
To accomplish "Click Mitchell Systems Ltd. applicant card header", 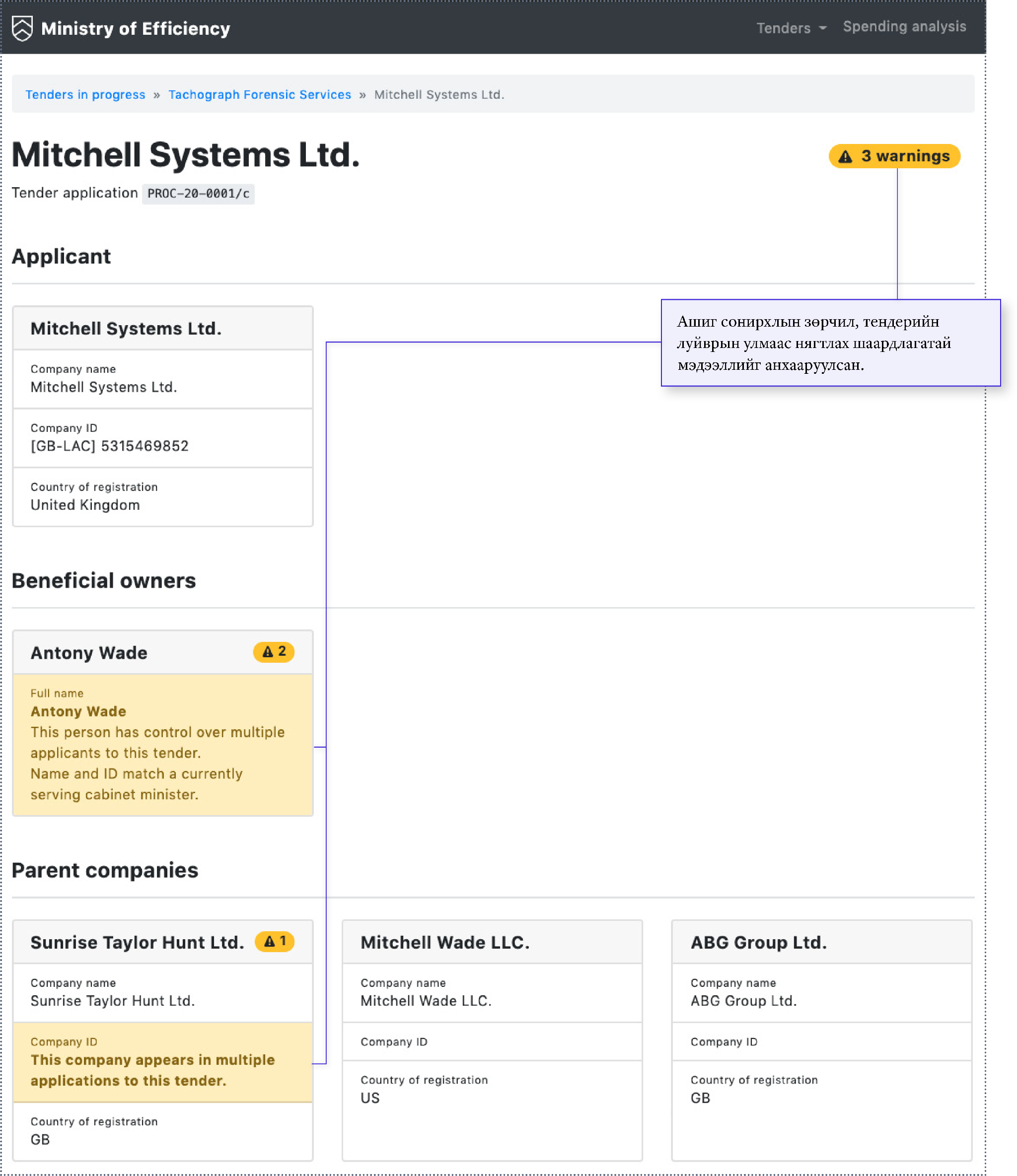I will point(162,329).
